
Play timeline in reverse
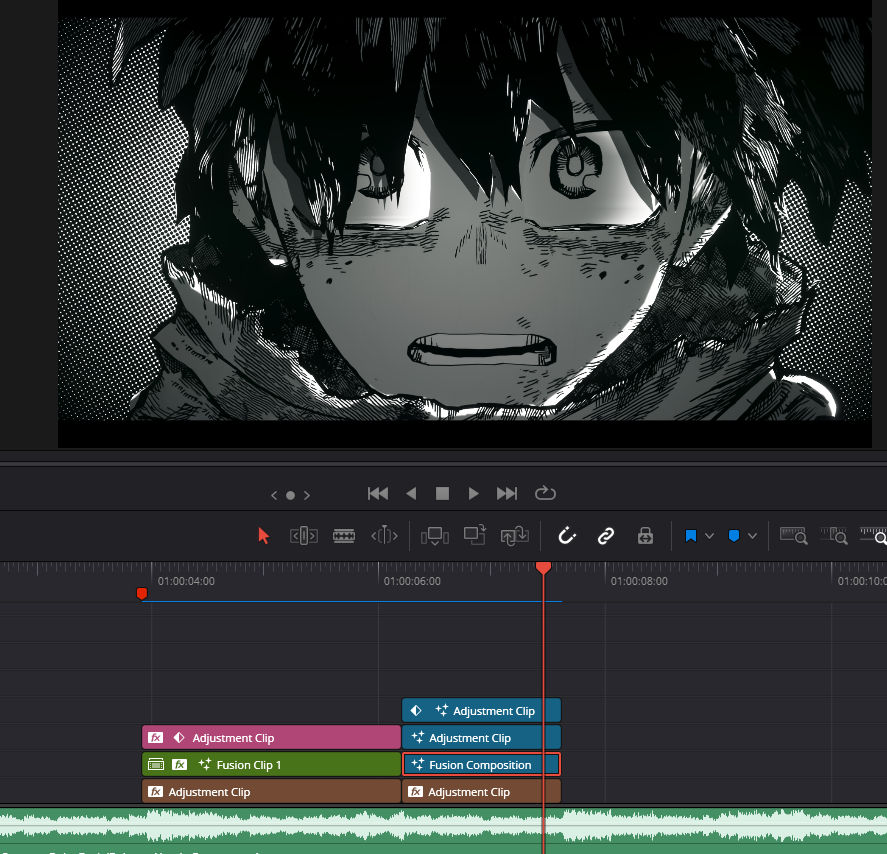pyautogui.click(x=411, y=494)
